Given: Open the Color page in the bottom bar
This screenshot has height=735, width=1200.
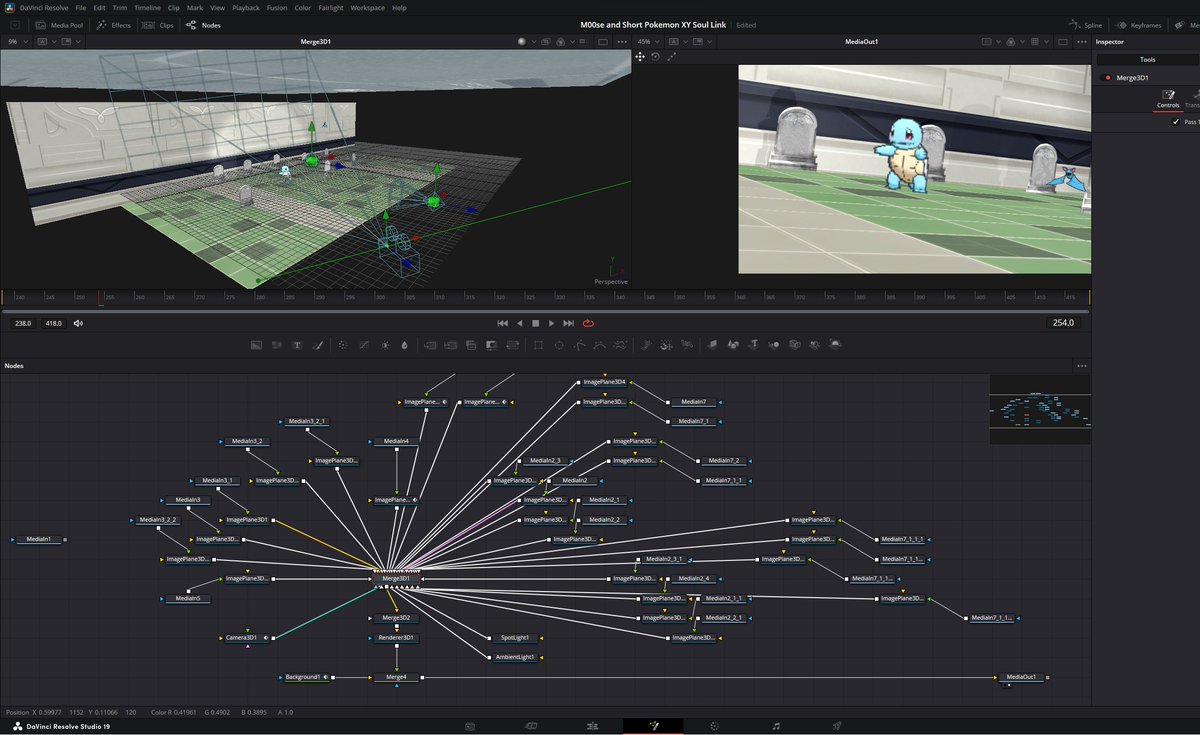Looking at the screenshot, I should 714,725.
